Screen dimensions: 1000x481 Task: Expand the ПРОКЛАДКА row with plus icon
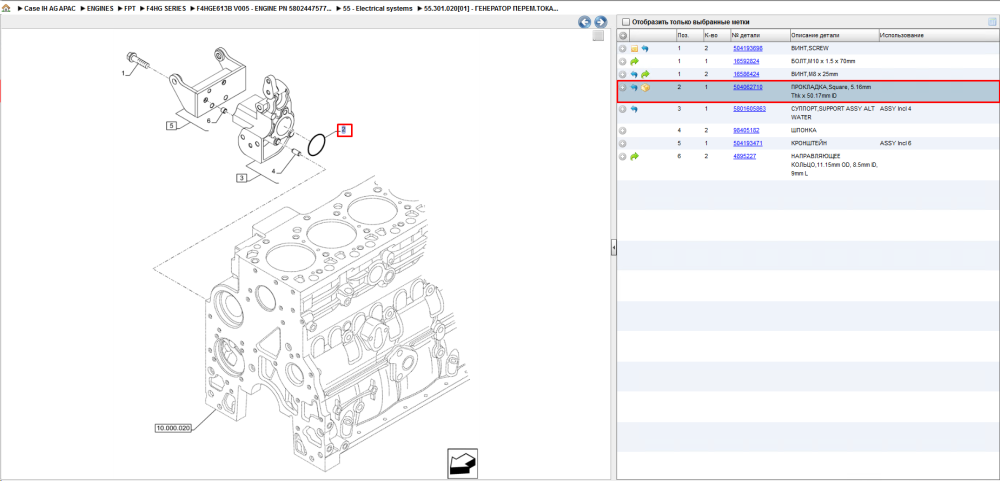[623, 87]
